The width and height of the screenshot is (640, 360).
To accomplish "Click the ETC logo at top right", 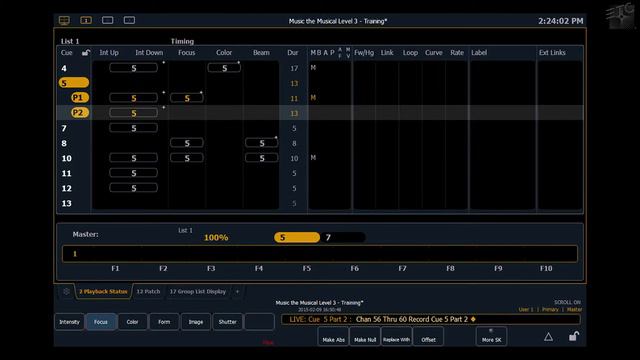I will (620, 16).
